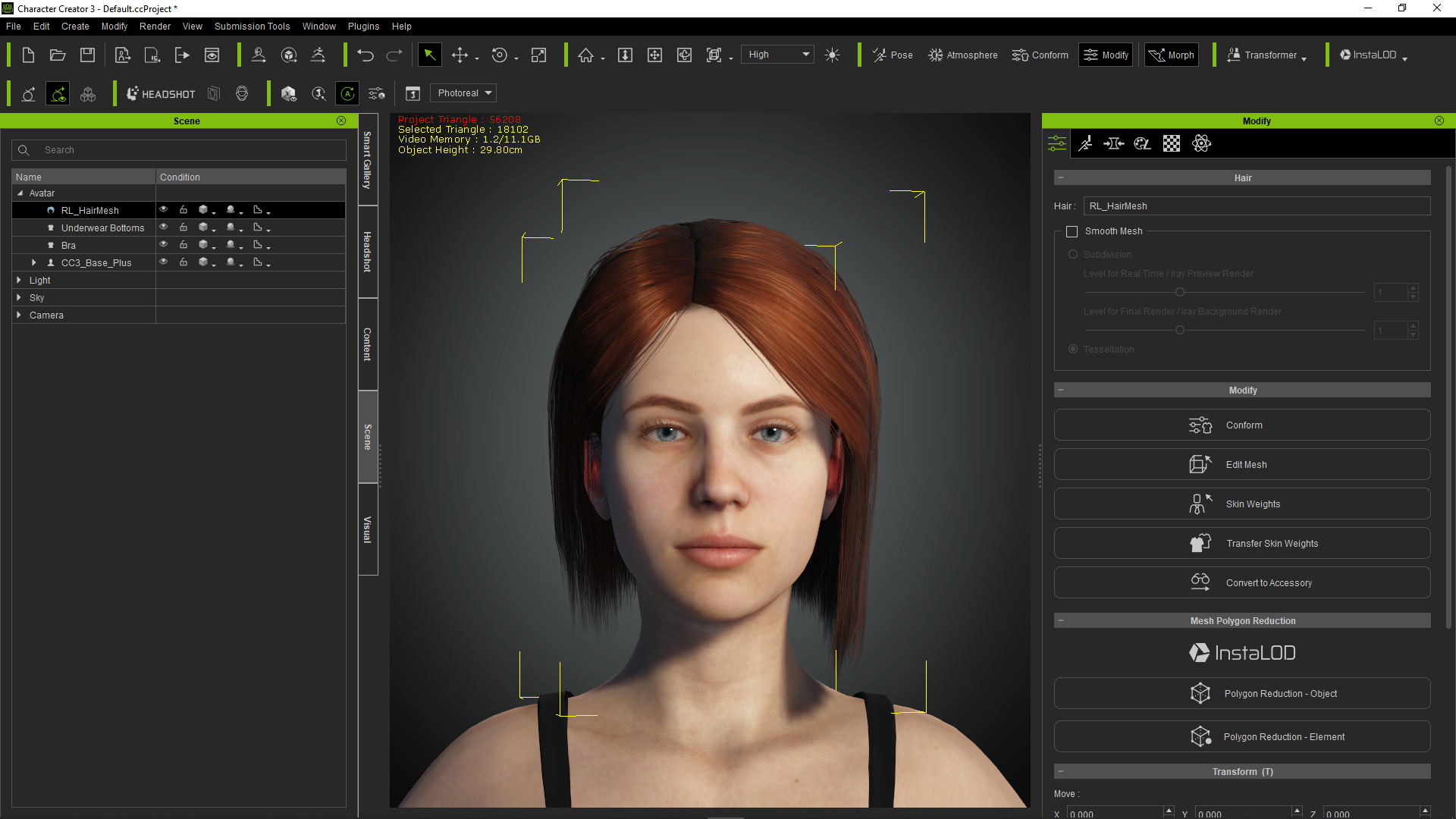Collapse the Mesh Polygon Reduction section
The height and width of the screenshot is (819, 1456).
click(1061, 620)
